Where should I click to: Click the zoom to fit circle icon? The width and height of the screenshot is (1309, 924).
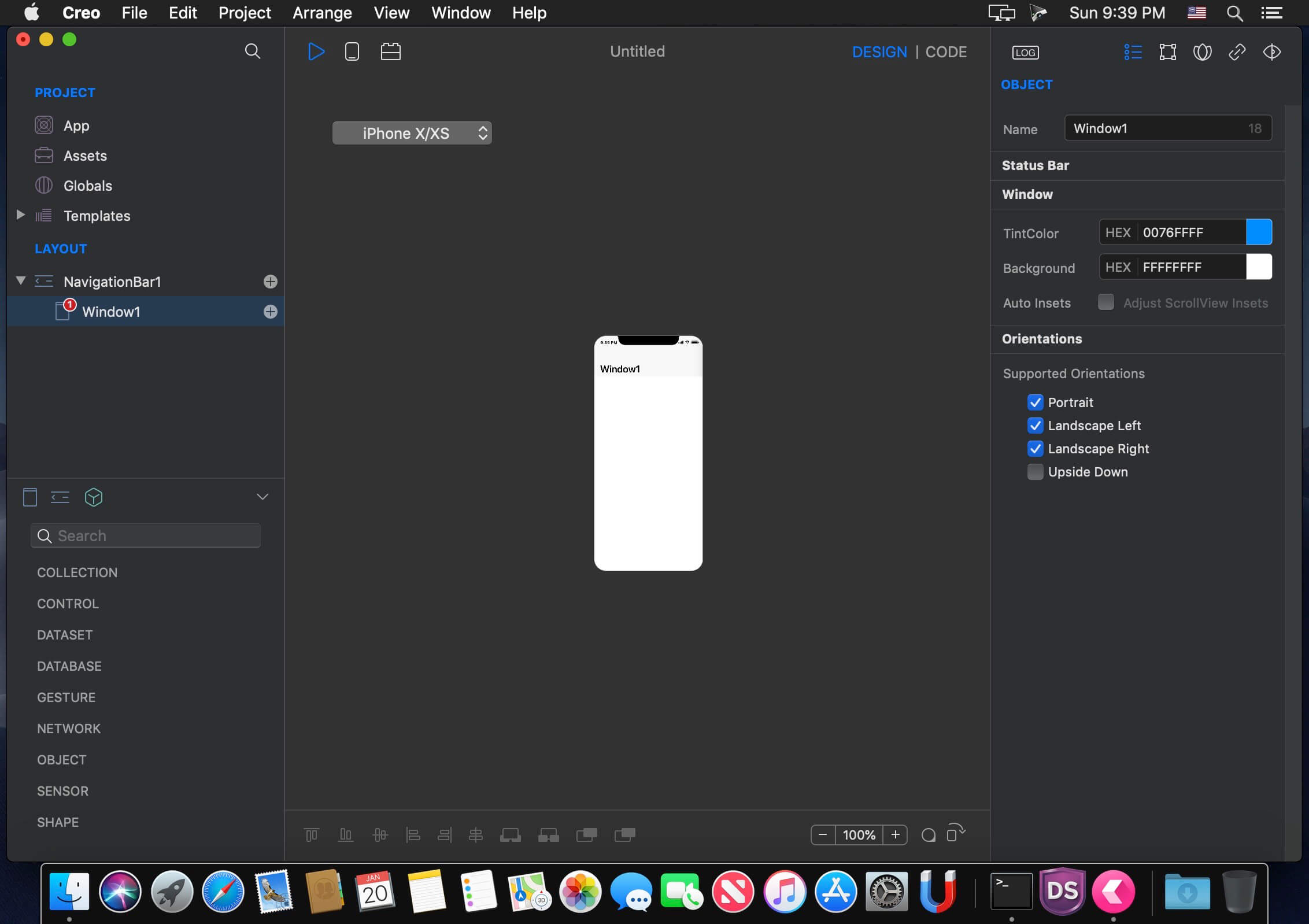click(x=929, y=835)
